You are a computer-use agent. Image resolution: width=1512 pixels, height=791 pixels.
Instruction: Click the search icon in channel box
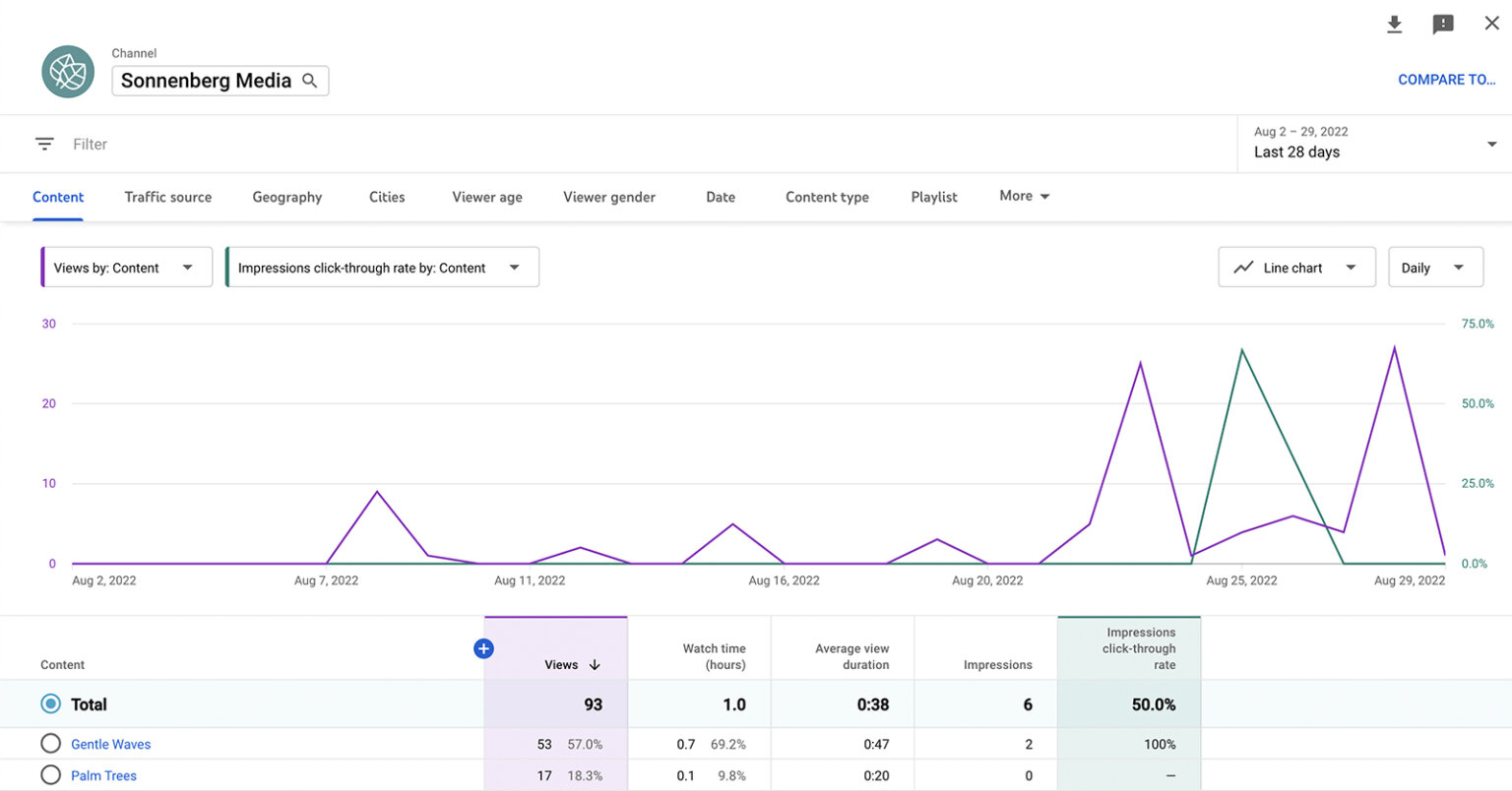pos(310,79)
